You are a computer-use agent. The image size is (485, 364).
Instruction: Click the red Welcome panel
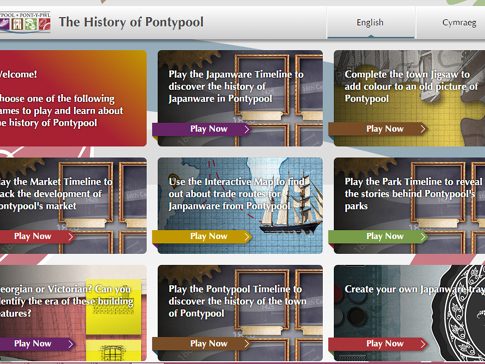(x=73, y=98)
